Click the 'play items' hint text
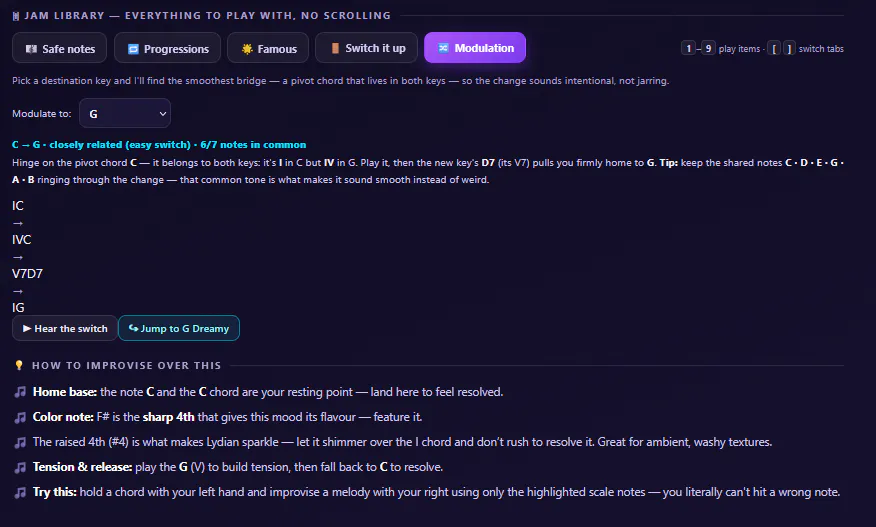Screen dimensions: 876x527 coord(739,49)
